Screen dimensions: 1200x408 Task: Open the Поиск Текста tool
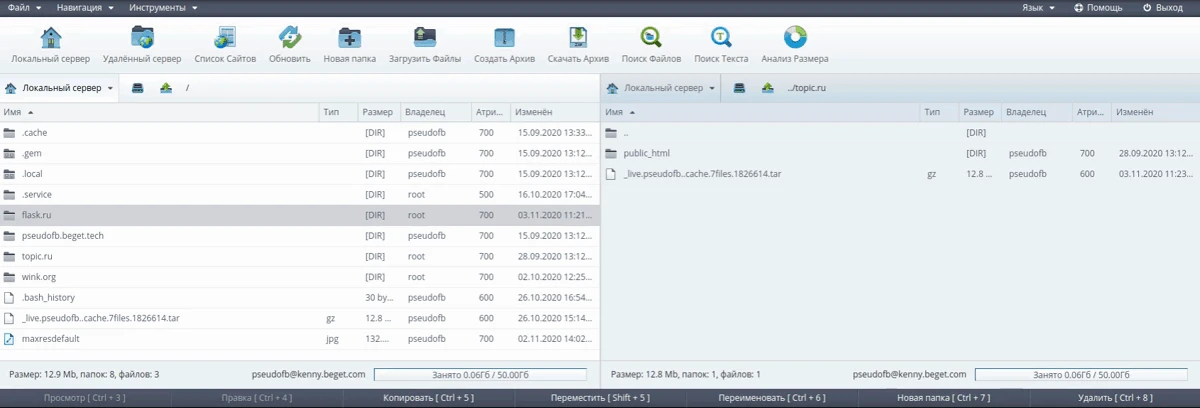click(721, 38)
